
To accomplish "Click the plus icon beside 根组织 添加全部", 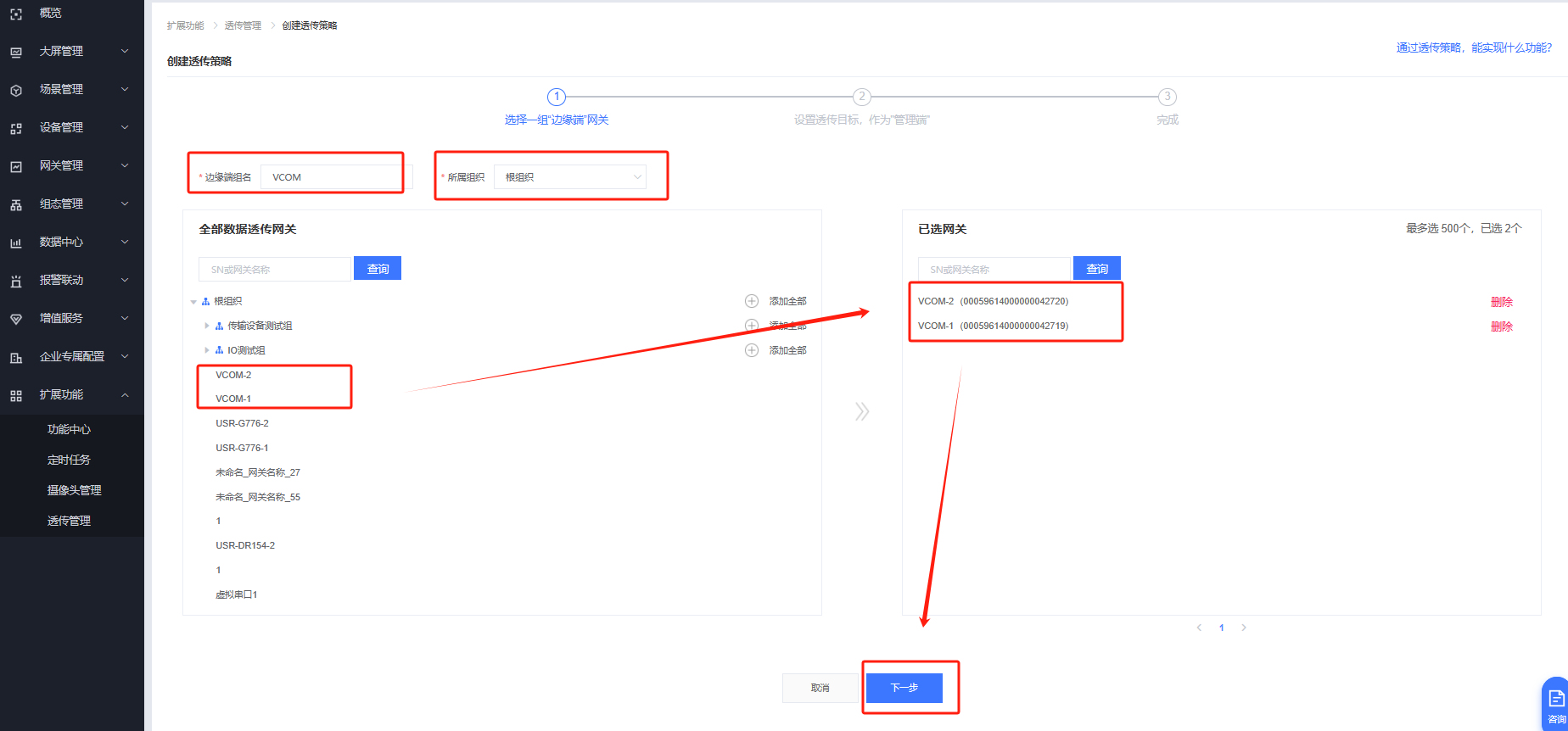I will (x=752, y=301).
